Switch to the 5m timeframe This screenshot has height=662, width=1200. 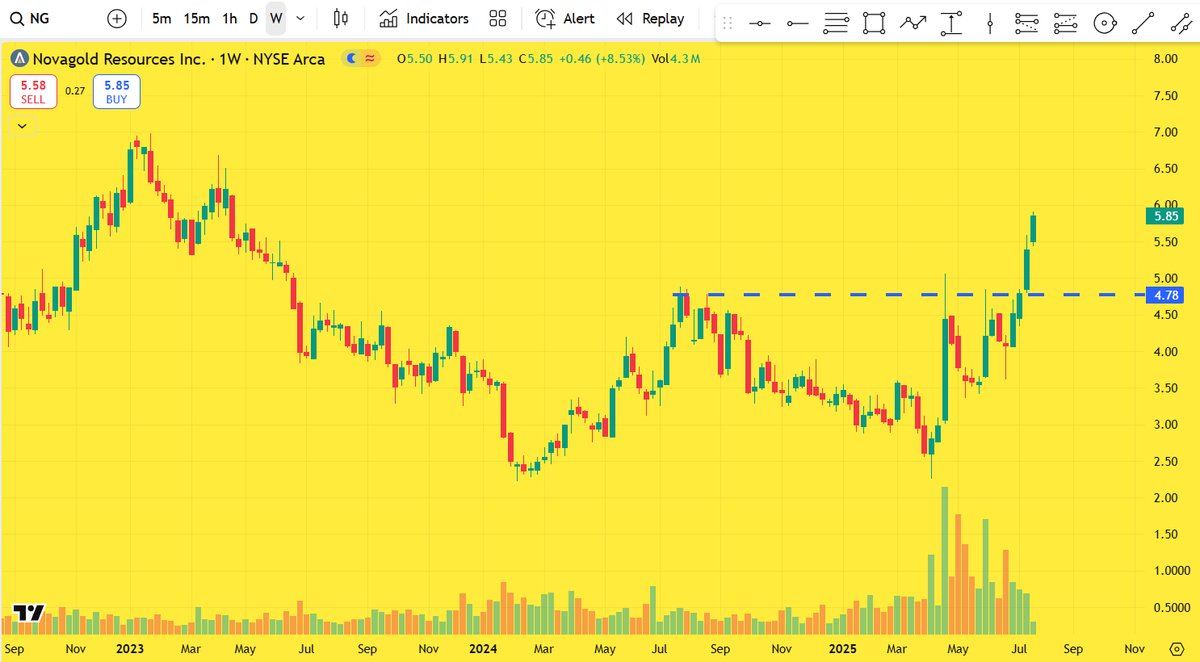point(162,18)
